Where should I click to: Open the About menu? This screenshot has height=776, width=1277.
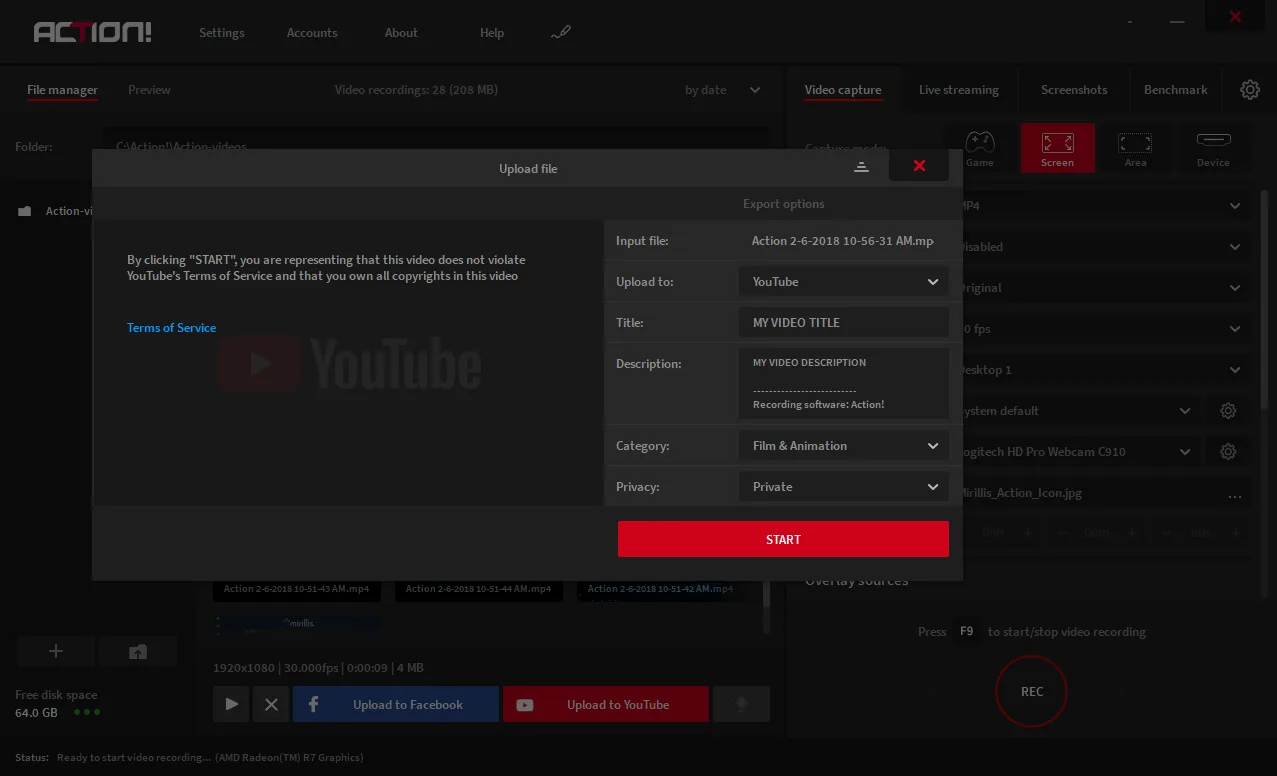[401, 32]
